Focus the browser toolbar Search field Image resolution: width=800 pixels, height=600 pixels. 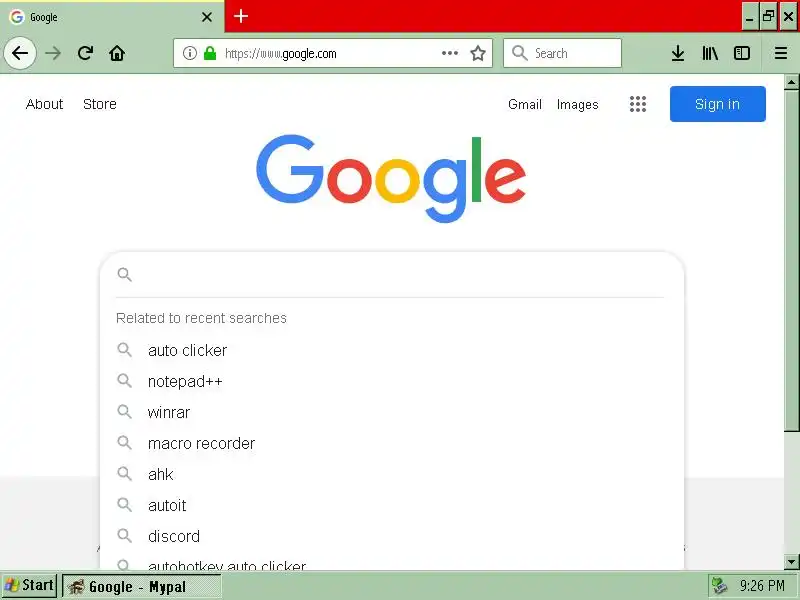[x=562, y=53]
